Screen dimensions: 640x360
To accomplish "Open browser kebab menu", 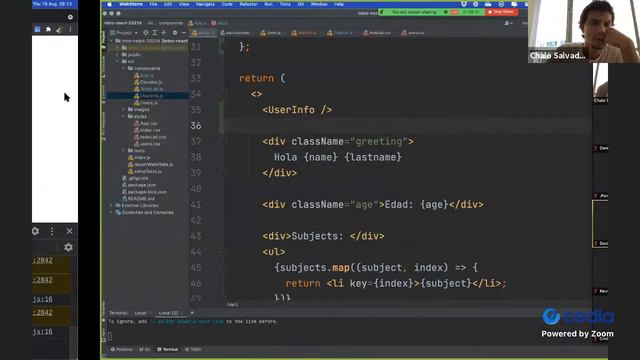I will coord(71,29).
